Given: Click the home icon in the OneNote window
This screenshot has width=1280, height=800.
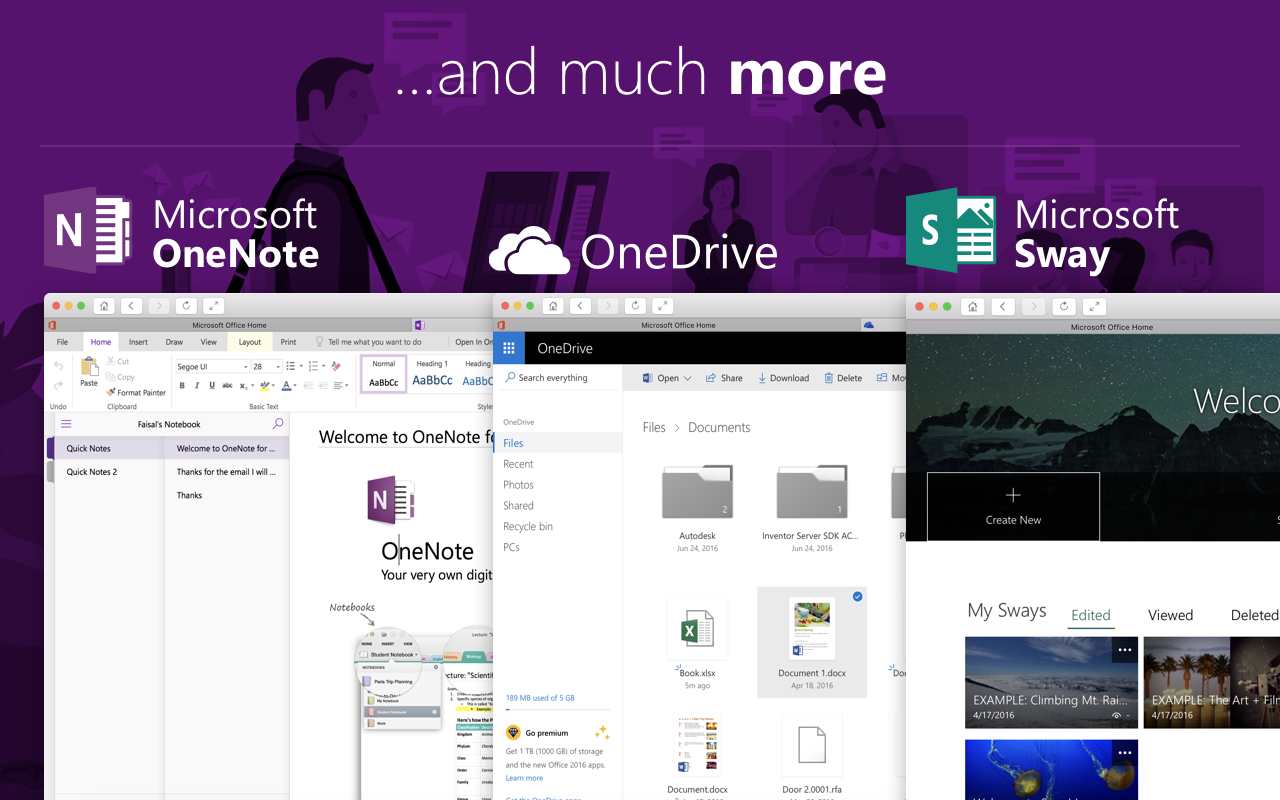Looking at the screenshot, I should coord(104,306).
